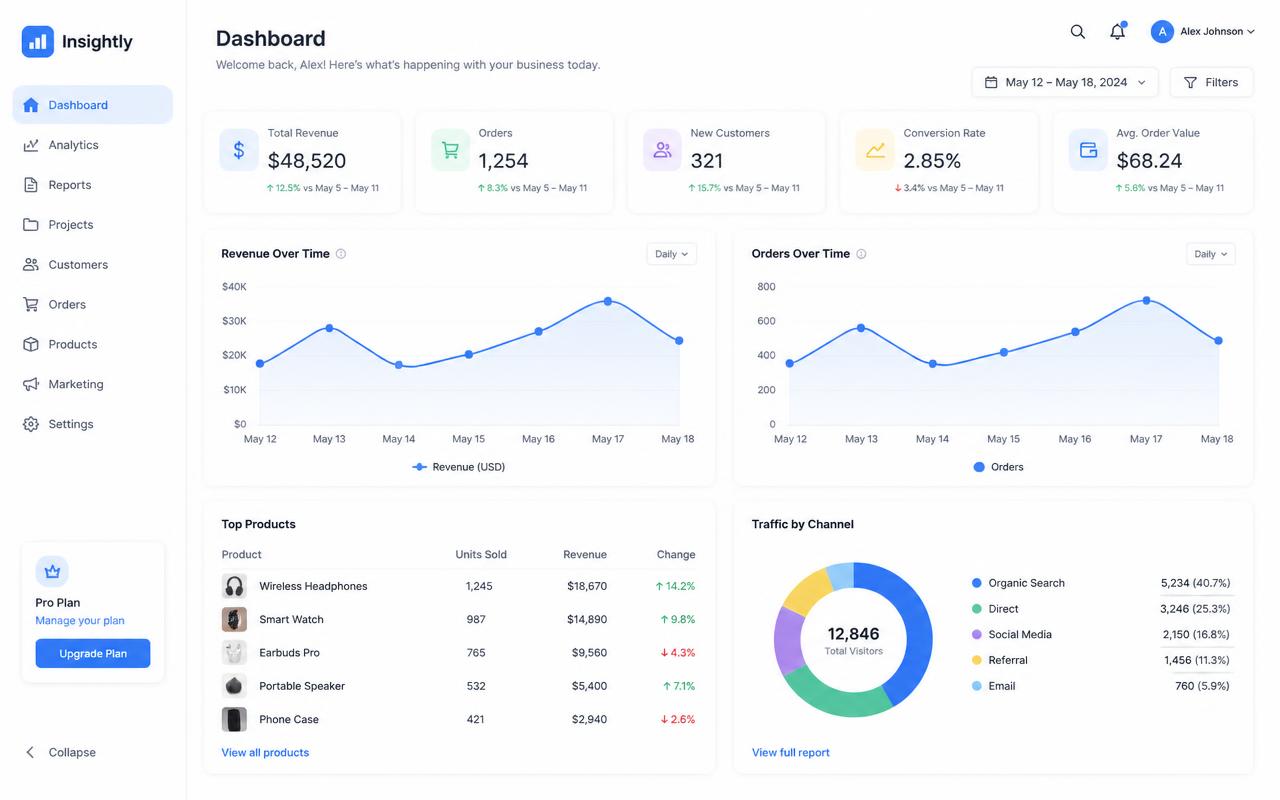Image resolution: width=1280 pixels, height=800 pixels.
Task: Open the Analytics menu item
Action: click(x=93, y=145)
